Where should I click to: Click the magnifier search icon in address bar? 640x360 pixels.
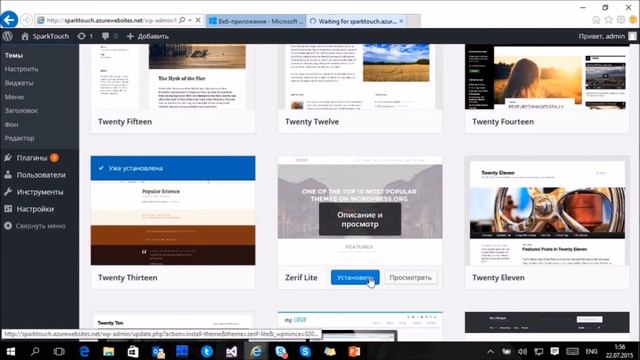coord(182,20)
